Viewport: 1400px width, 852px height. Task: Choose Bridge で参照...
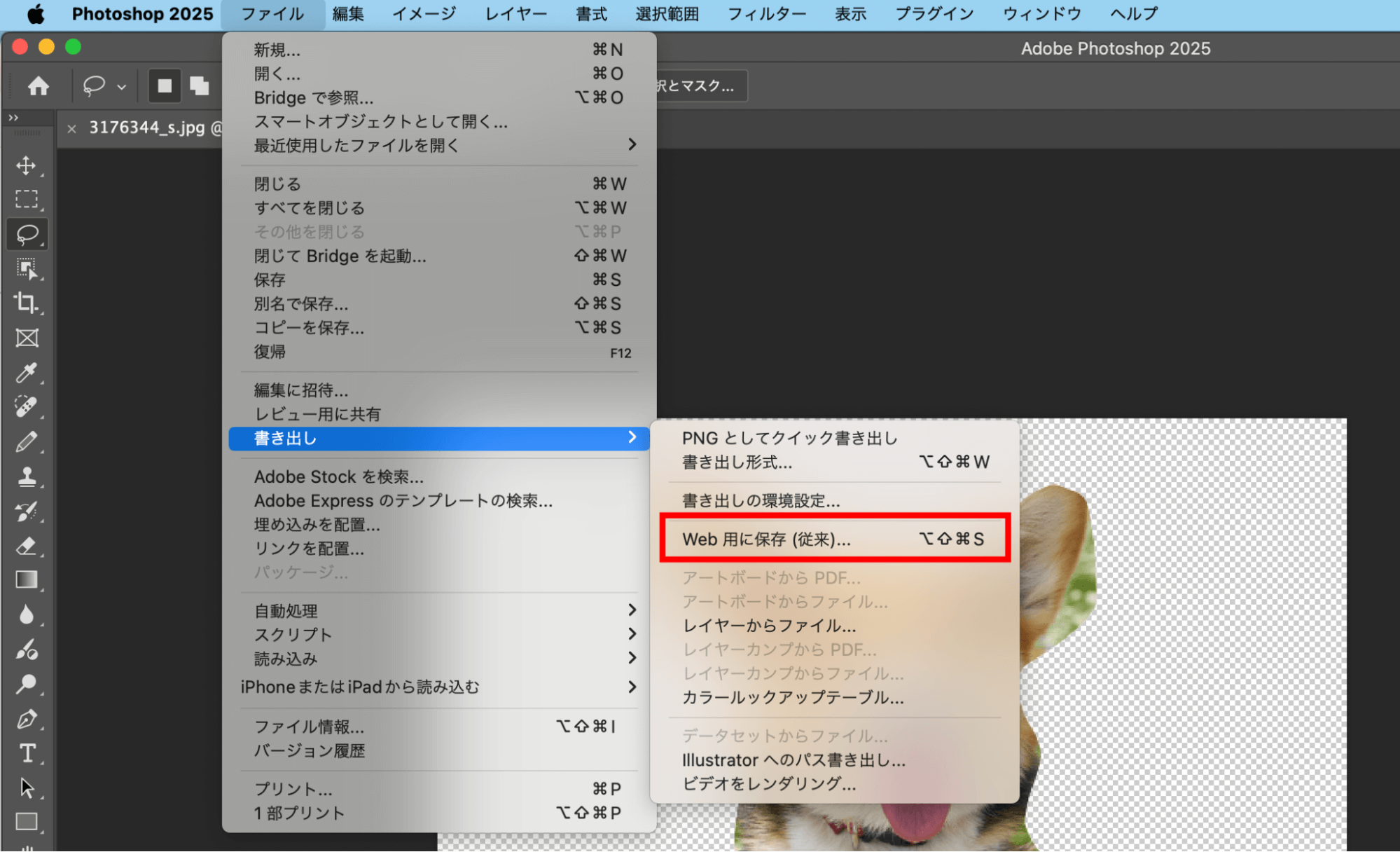[x=439, y=97]
